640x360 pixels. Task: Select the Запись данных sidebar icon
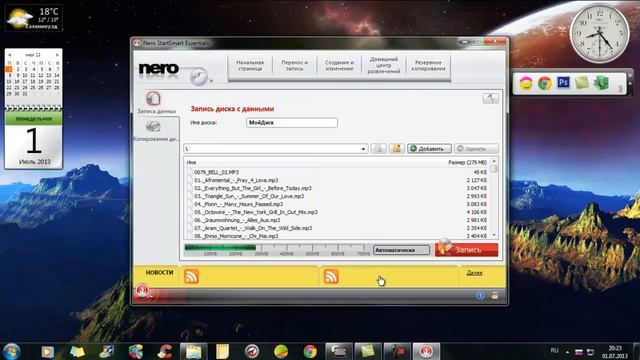coord(153,98)
